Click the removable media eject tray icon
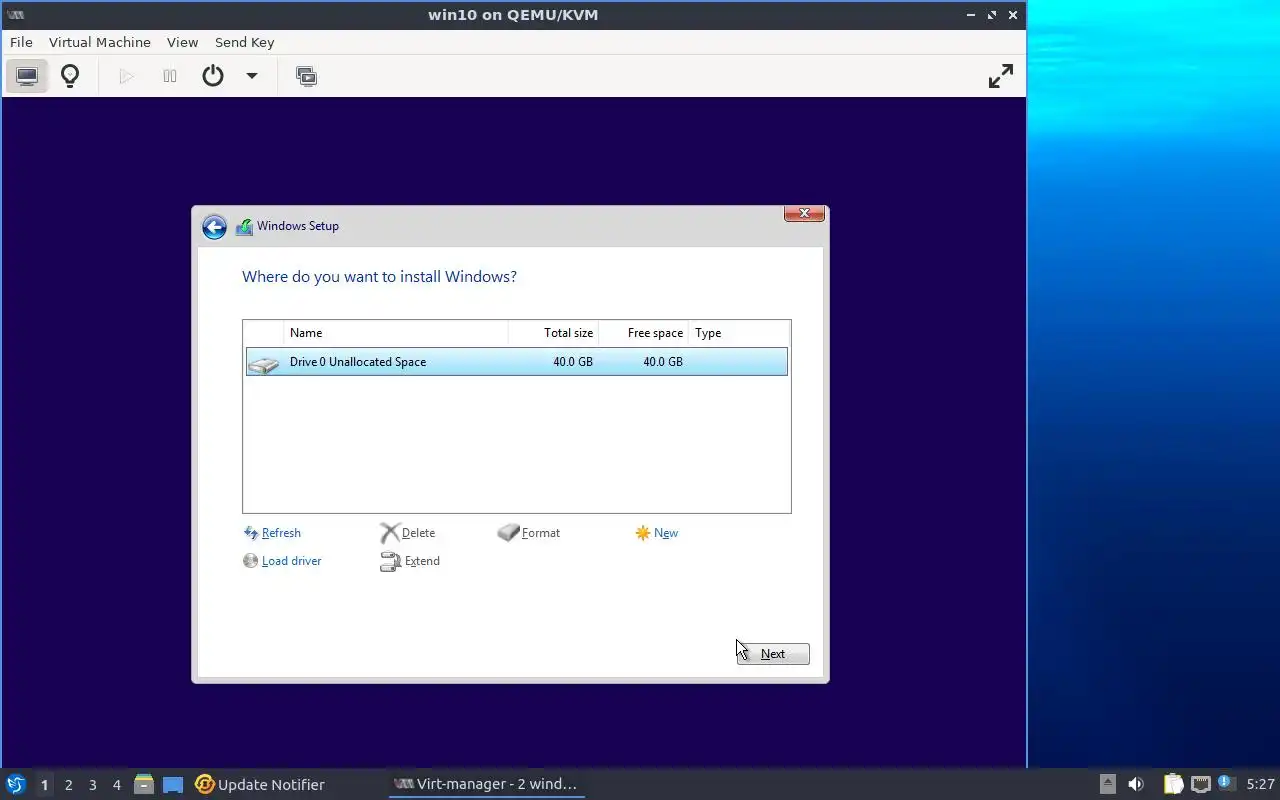 point(1108,785)
